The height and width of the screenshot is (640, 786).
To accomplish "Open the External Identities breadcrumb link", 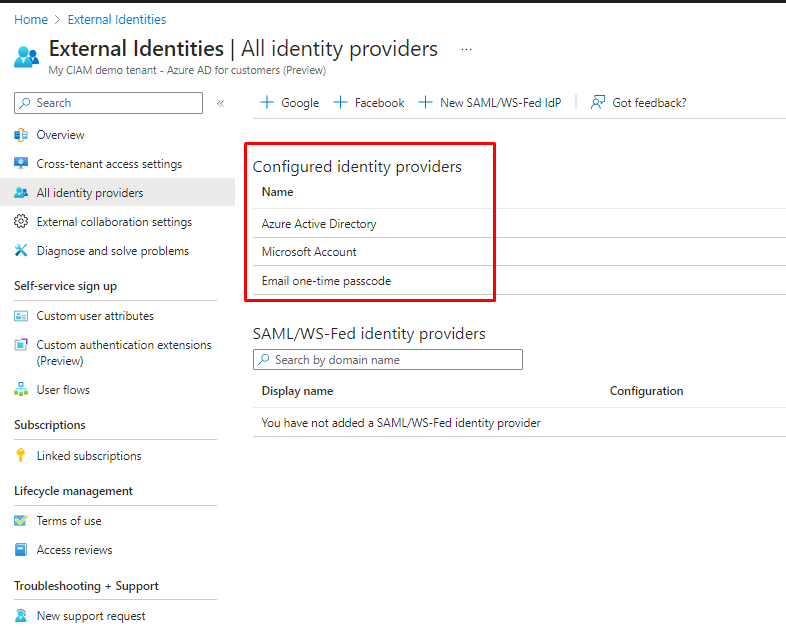I will (117, 19).
